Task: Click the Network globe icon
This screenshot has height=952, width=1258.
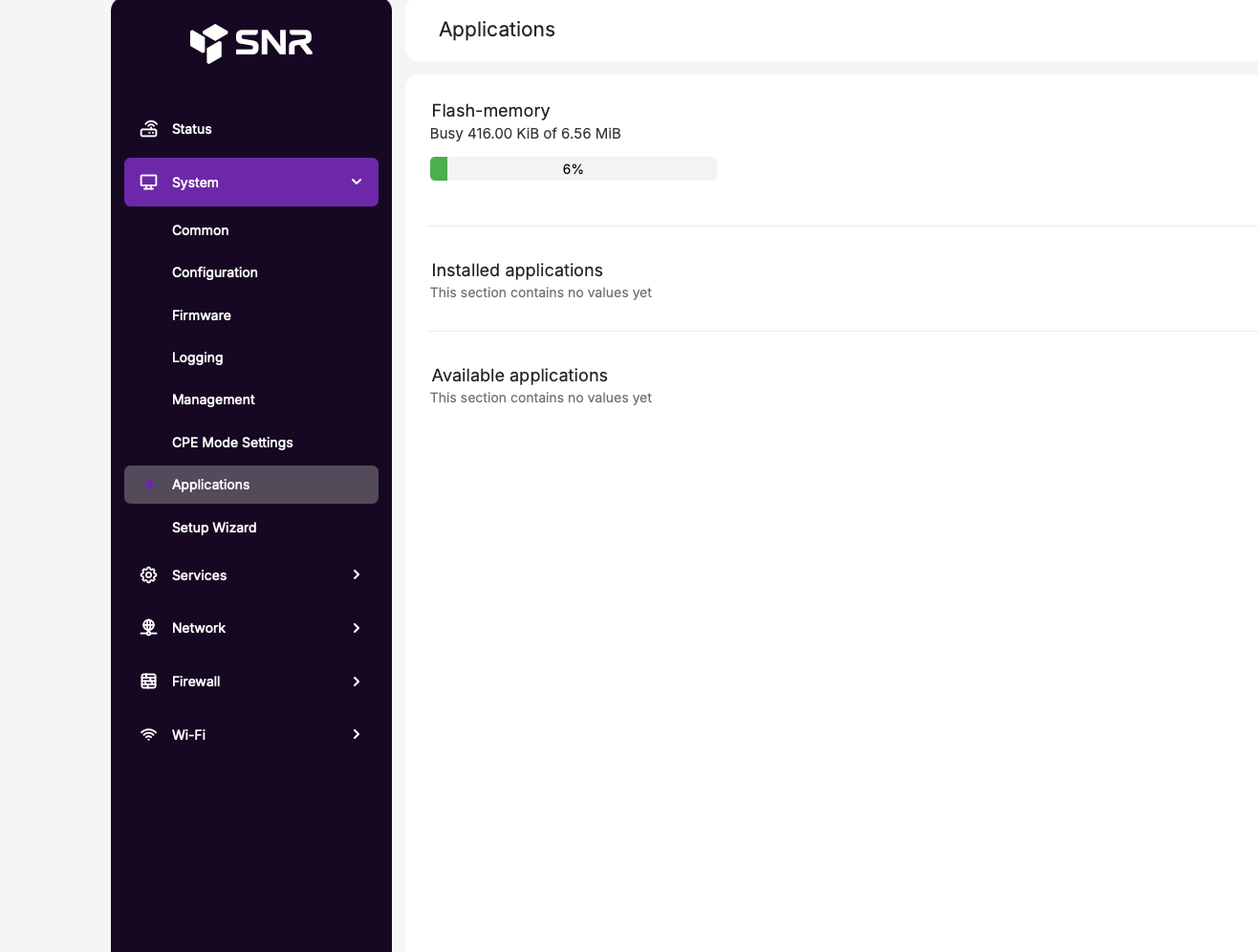Action: (x=149, y=628)
